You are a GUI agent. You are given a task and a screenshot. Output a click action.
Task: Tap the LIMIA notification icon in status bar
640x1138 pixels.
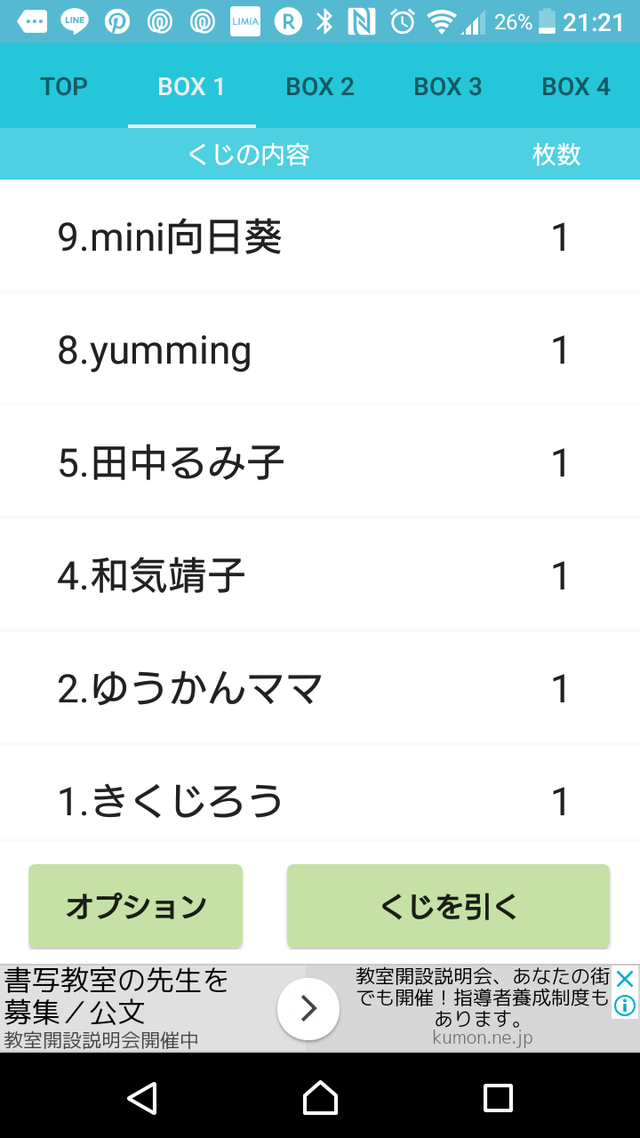[245, 22]
